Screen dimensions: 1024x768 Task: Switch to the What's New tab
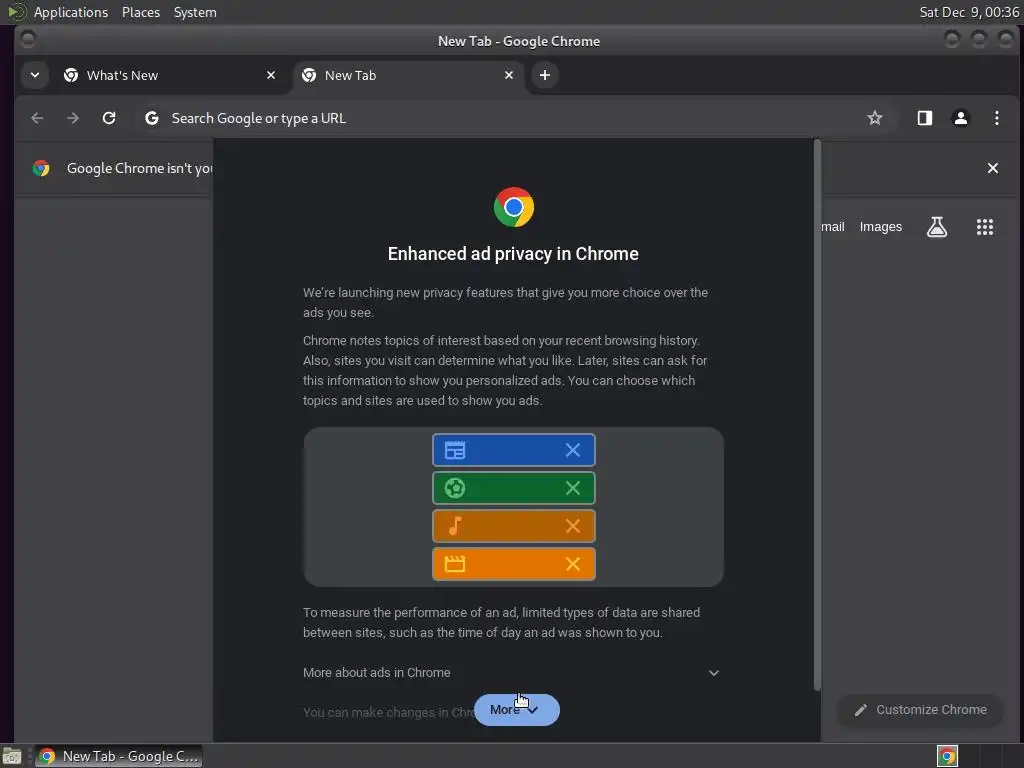point(169,75)
